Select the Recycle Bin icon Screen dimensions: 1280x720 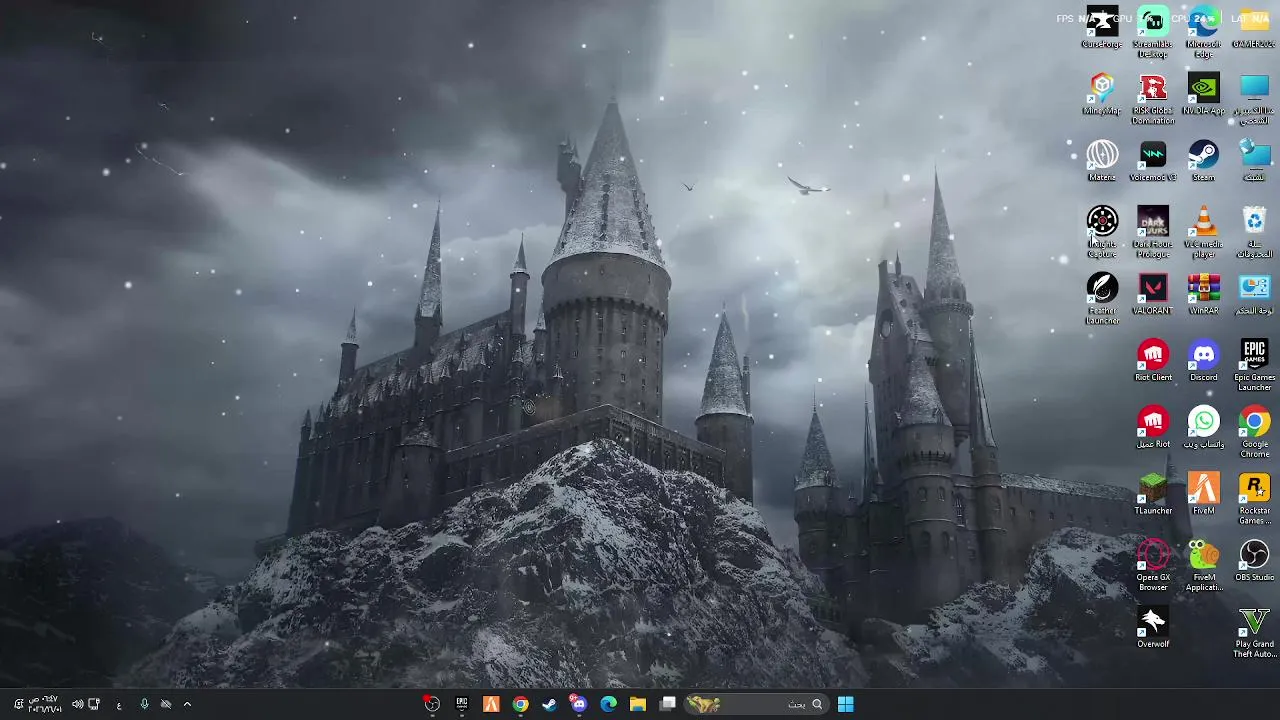1254,232
